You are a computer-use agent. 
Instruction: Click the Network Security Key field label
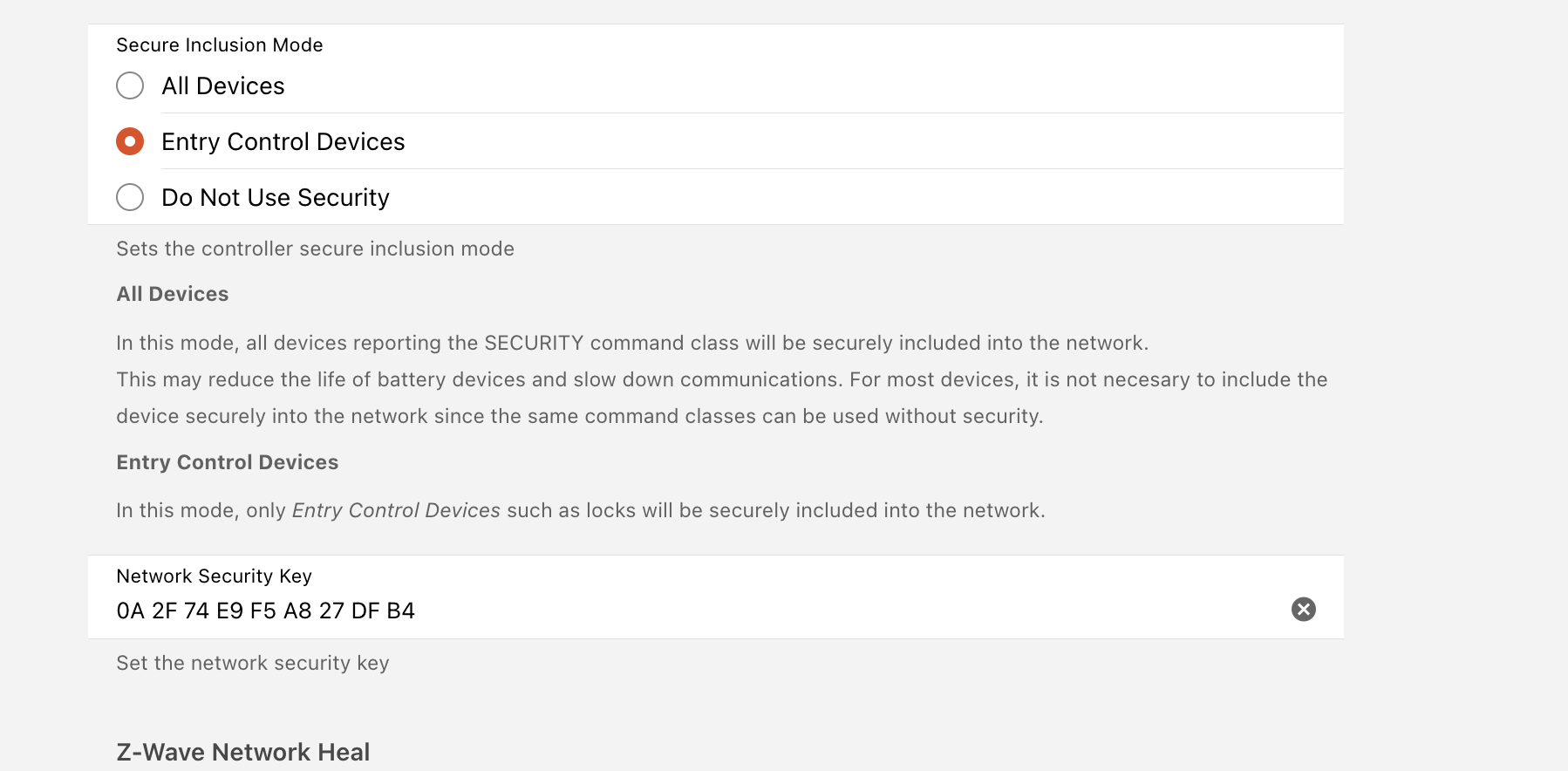click(x=214, y=576)
